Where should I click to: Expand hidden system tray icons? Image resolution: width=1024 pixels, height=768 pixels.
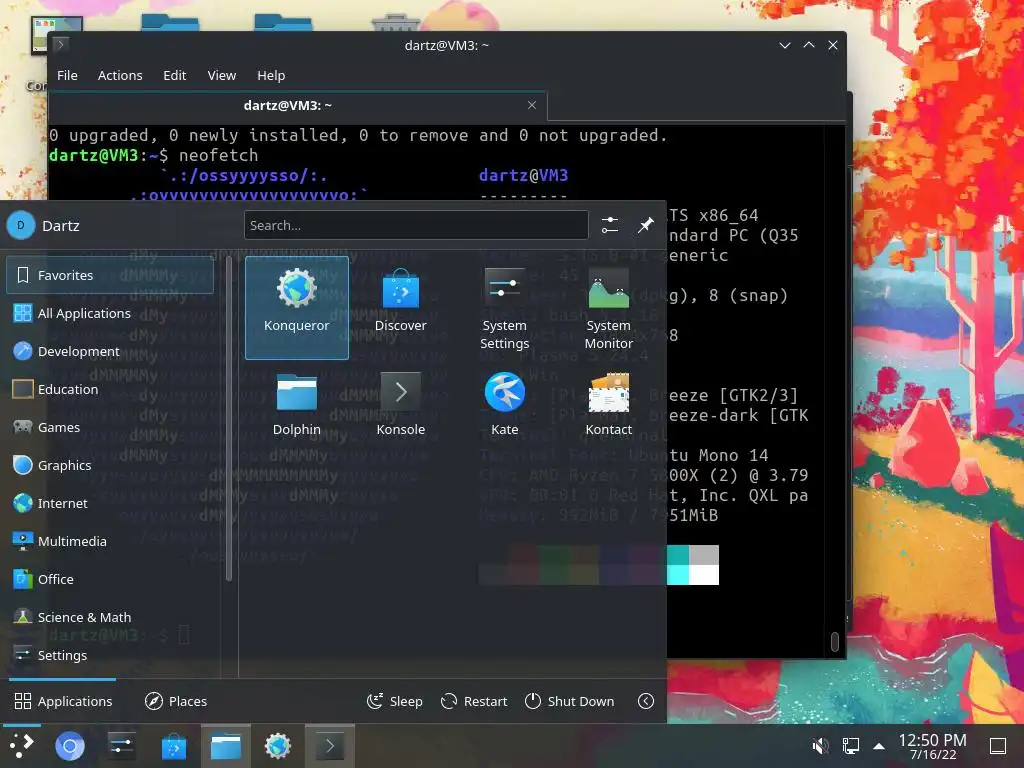(879, 746)
